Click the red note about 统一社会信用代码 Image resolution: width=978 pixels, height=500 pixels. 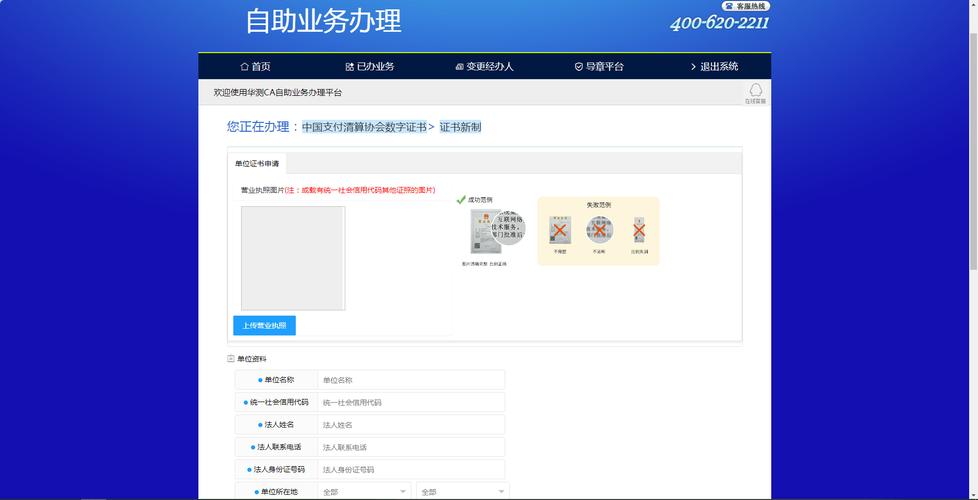click(360, 190)
